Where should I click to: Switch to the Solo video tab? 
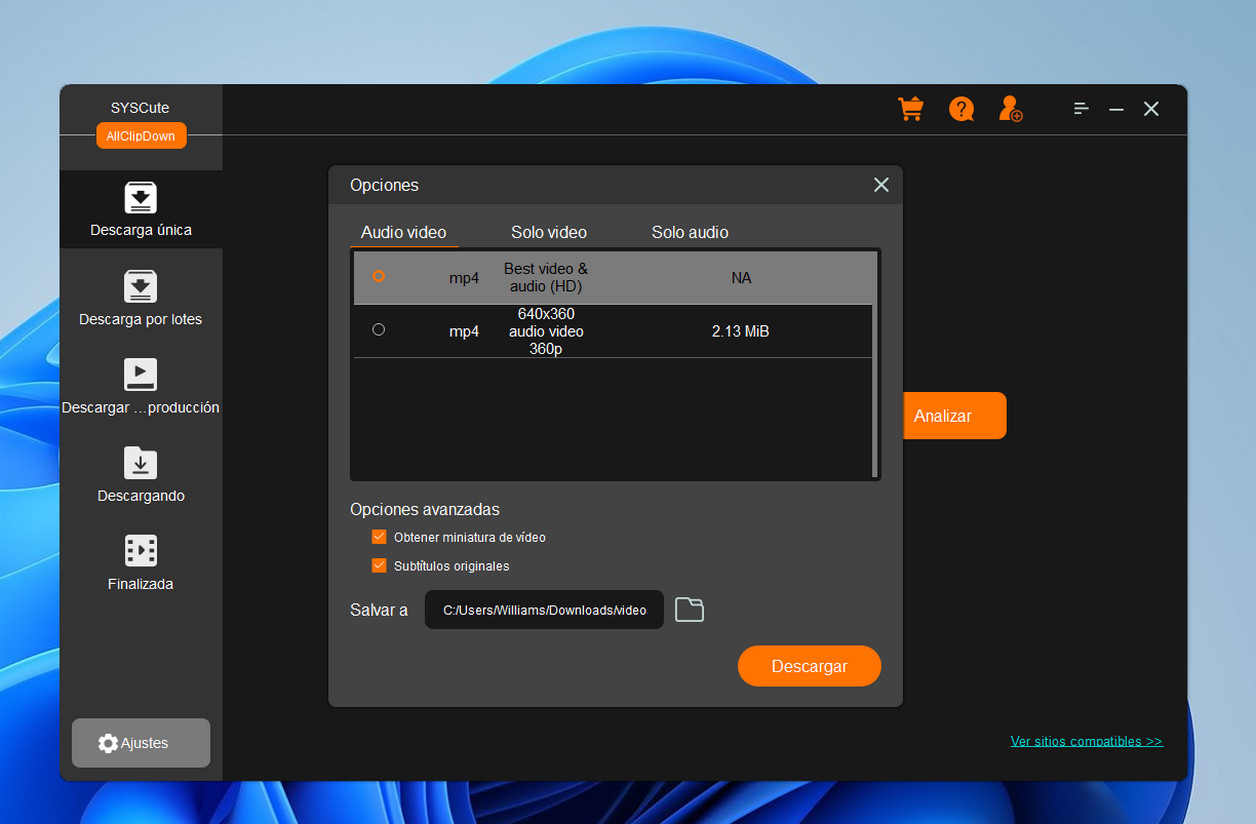(x=548, y=232)
